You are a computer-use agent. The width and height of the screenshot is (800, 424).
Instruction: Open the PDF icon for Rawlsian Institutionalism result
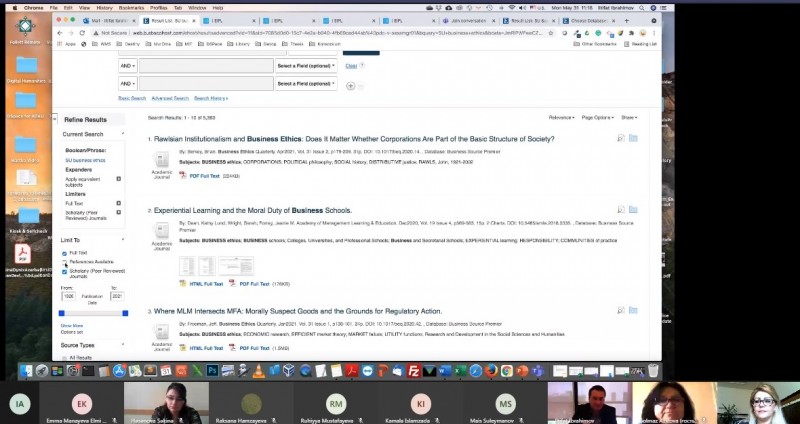pos(183,176)
